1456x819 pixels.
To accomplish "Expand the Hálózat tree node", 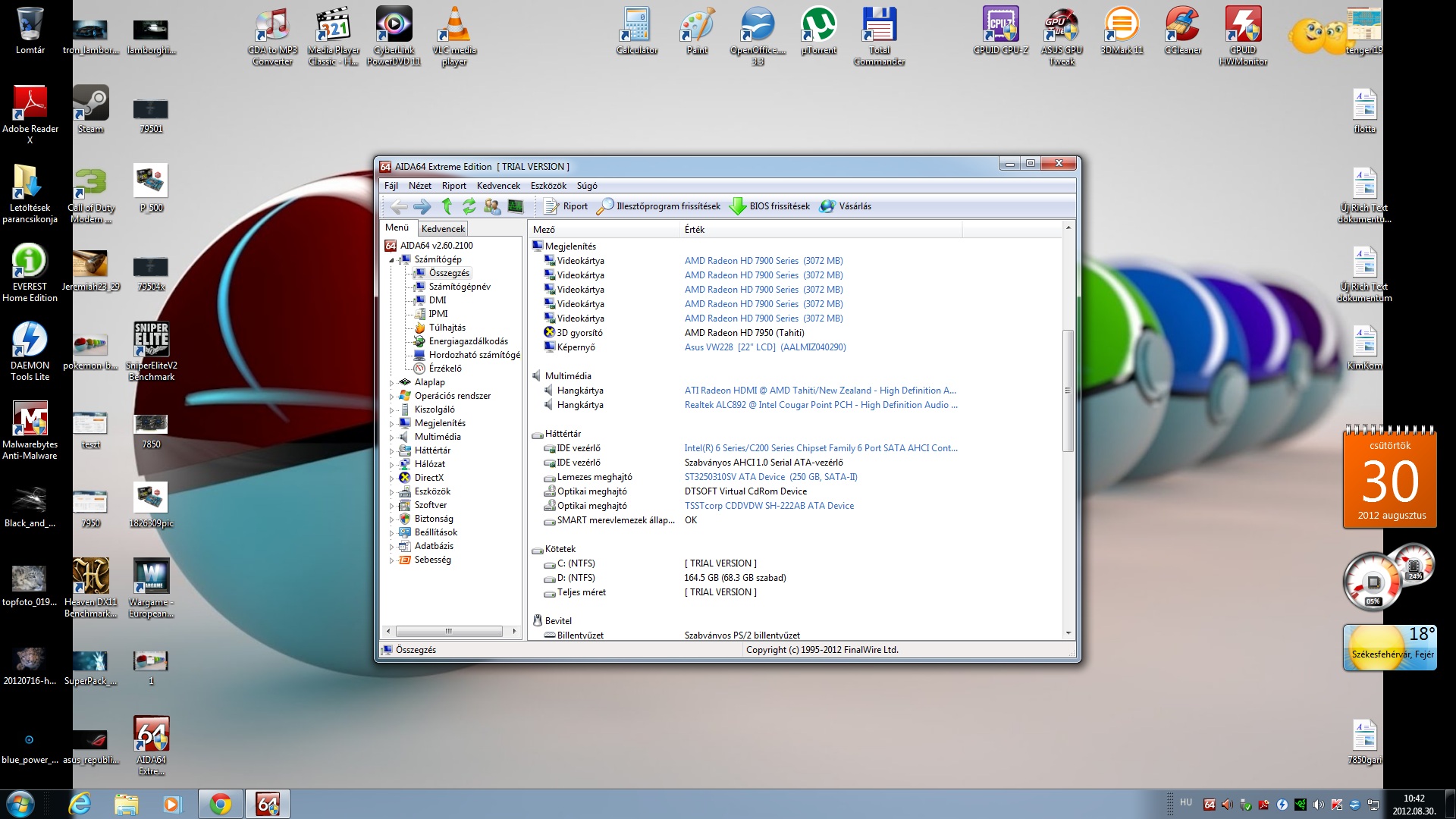I will tap(392, 465).
